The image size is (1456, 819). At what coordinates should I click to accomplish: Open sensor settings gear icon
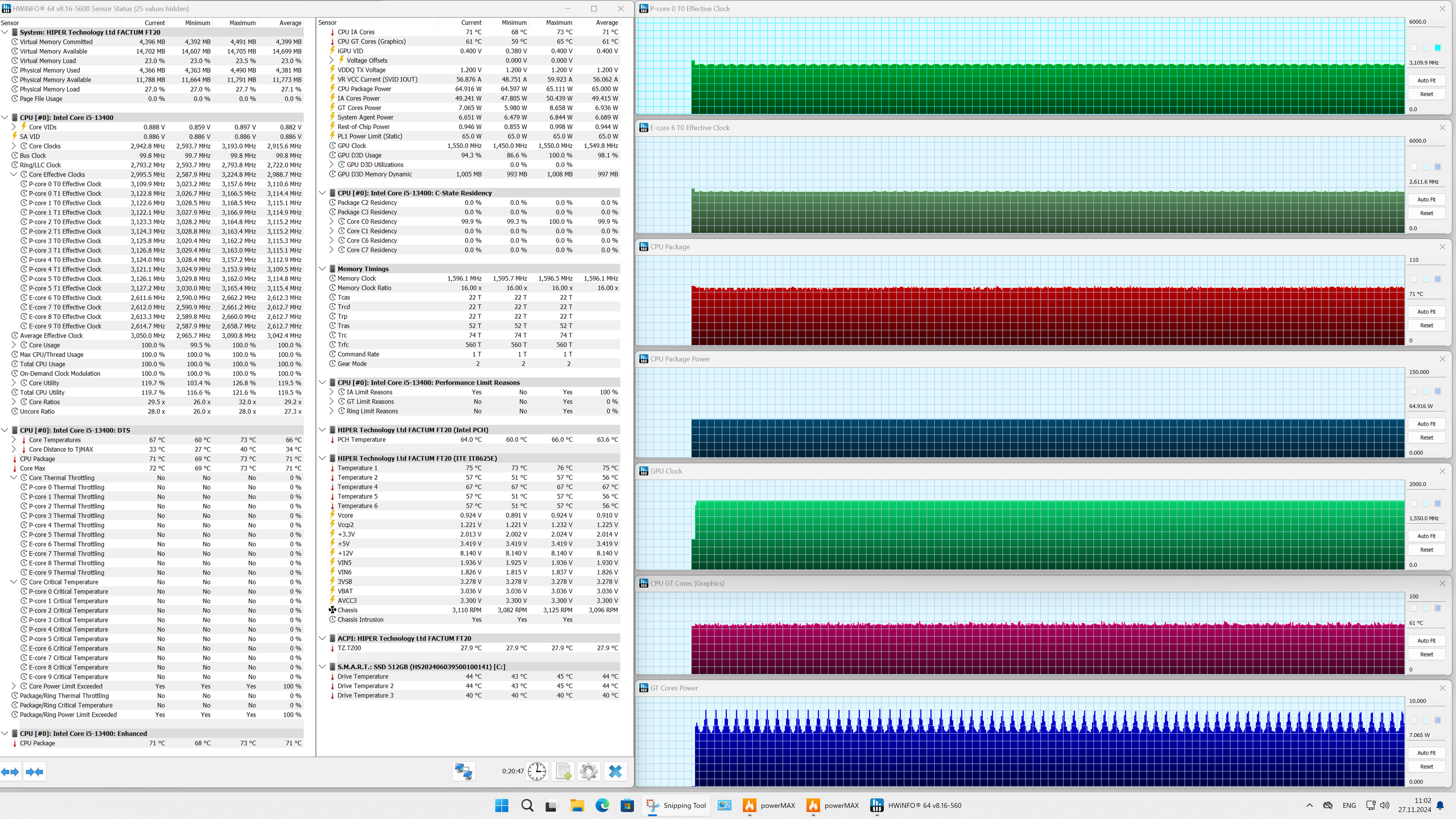588,771
